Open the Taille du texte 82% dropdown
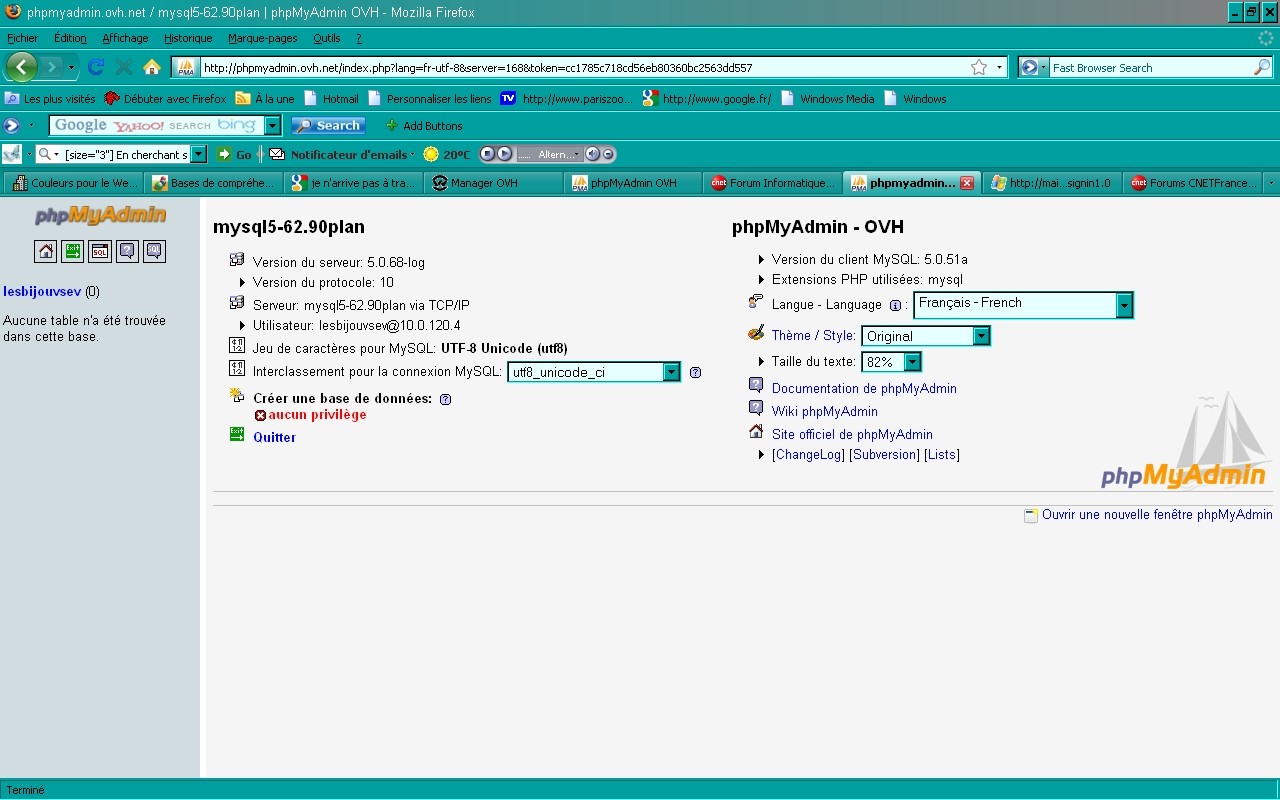 (891, 362)
